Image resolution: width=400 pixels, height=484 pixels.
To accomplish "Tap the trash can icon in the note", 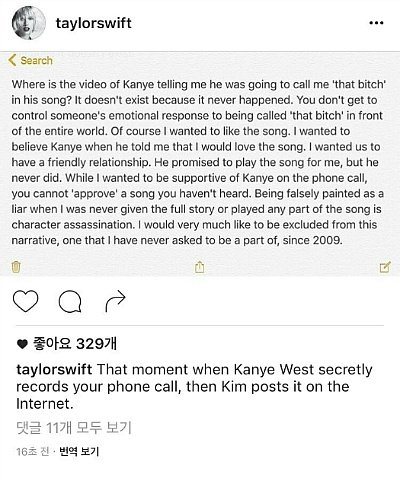I will pyautogui.click(x=16, y=267).
